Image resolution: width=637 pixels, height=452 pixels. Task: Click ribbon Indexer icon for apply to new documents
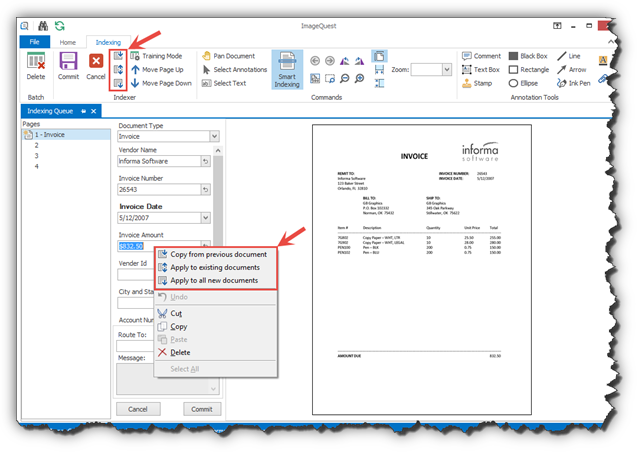[x=118, y=83]
